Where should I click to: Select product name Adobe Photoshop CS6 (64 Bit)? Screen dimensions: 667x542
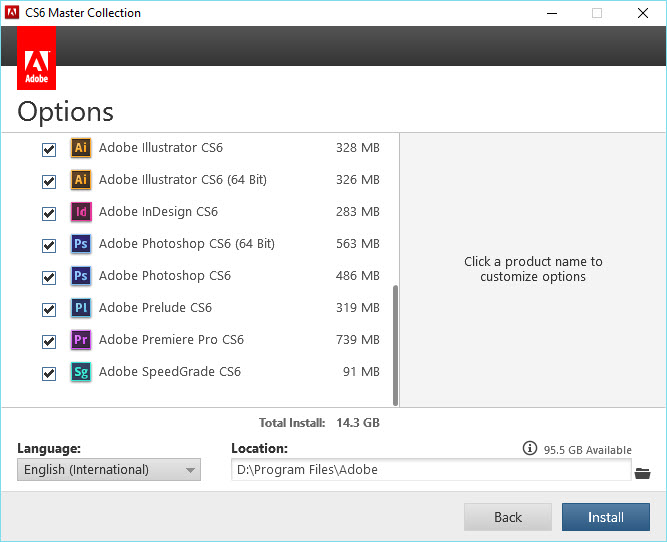tap(187, 244)
